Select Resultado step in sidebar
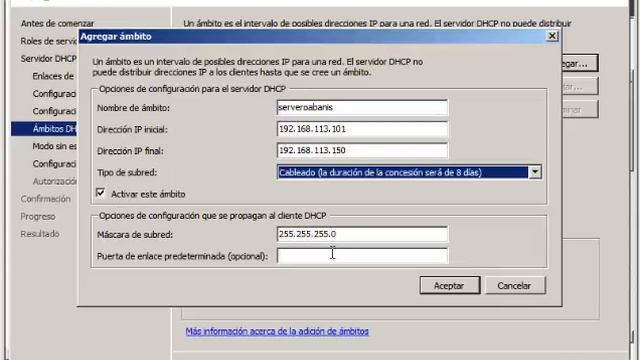Viewport: 640px width, 360px height. pos(40,234)
